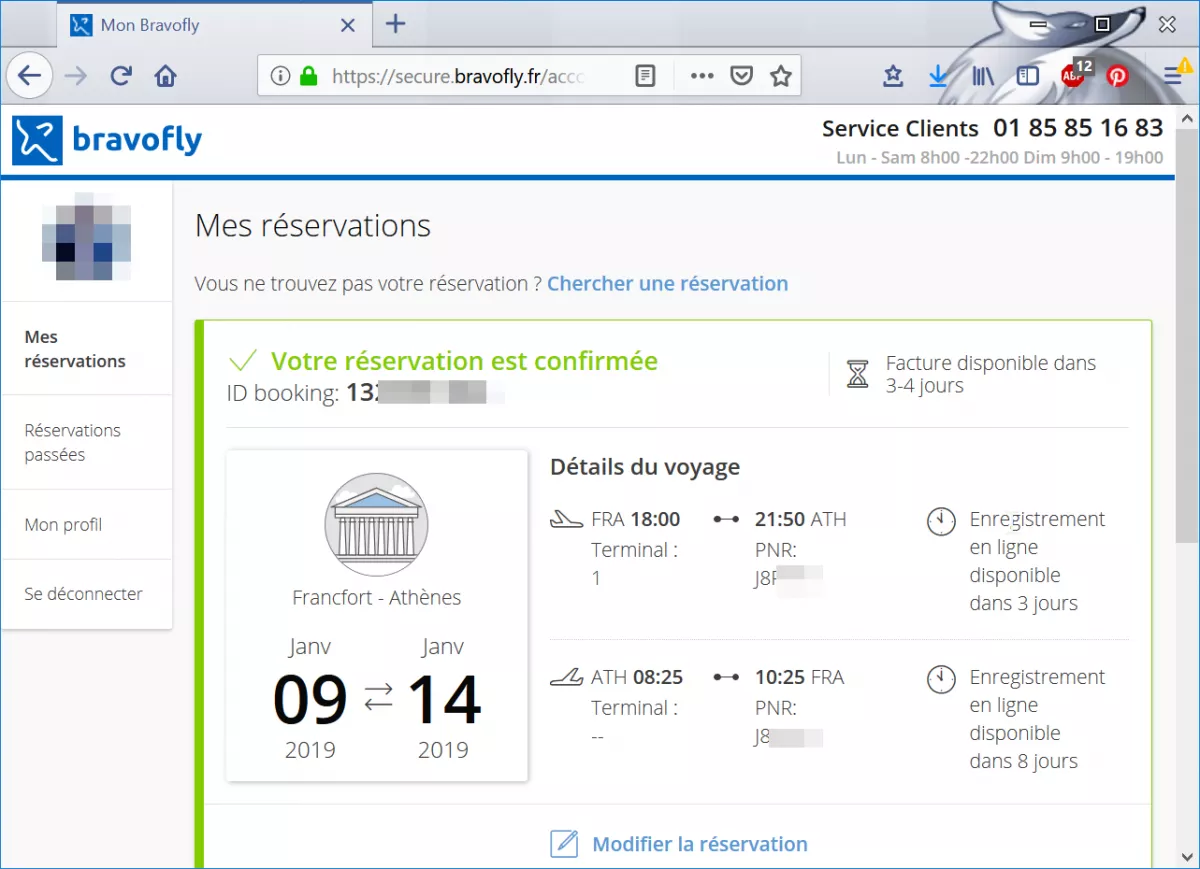Click the Facture disponible dans 3-4 jours text
The width and height of the screenshot is (1200, 869).
(991, 374)
